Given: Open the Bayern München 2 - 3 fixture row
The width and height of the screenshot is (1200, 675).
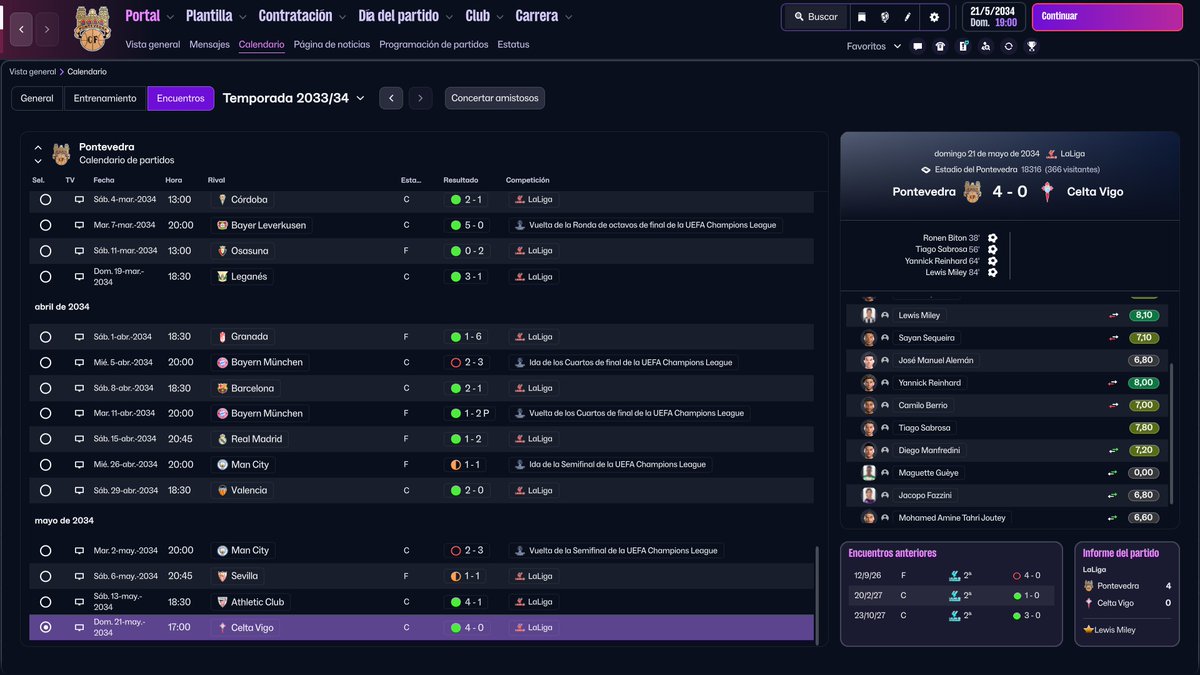Looking at the screenshot, I should point(422,362).
